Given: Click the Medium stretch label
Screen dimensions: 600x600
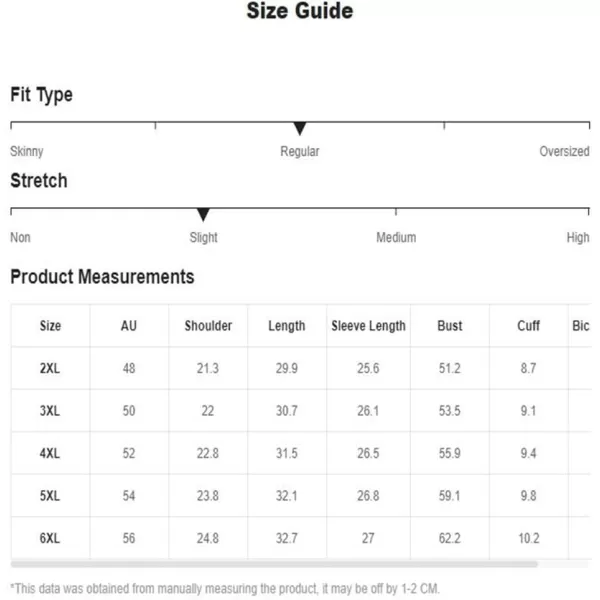Looking at the screenshot, I should coord(396,238).
